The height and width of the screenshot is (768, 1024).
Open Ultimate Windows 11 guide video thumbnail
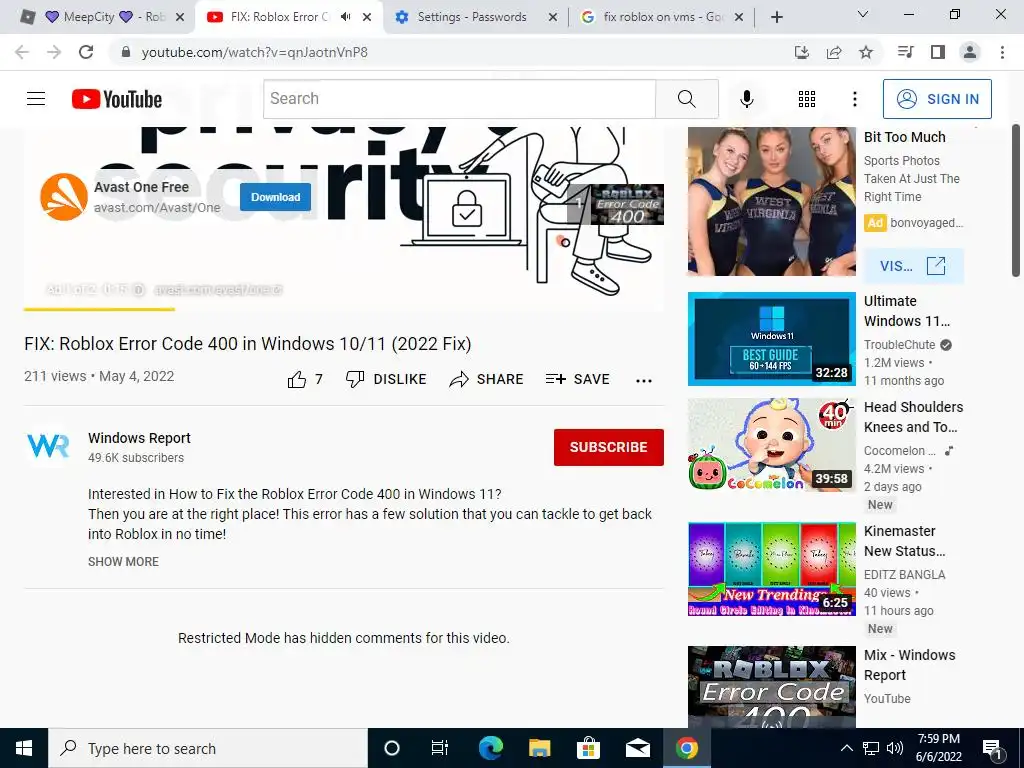[771, 339]
